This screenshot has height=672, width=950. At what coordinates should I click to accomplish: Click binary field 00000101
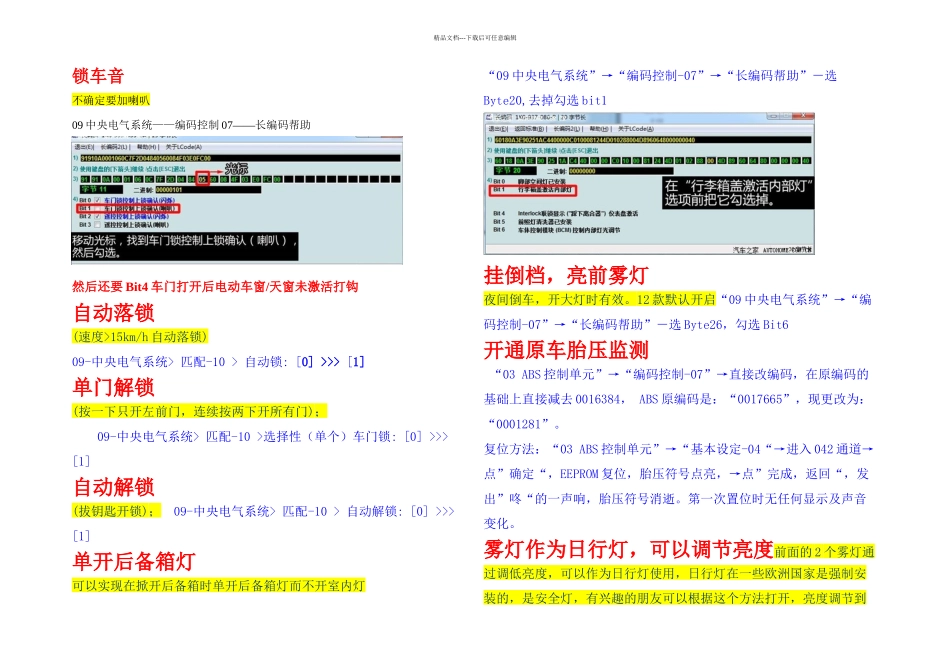(x=209, y=190)
